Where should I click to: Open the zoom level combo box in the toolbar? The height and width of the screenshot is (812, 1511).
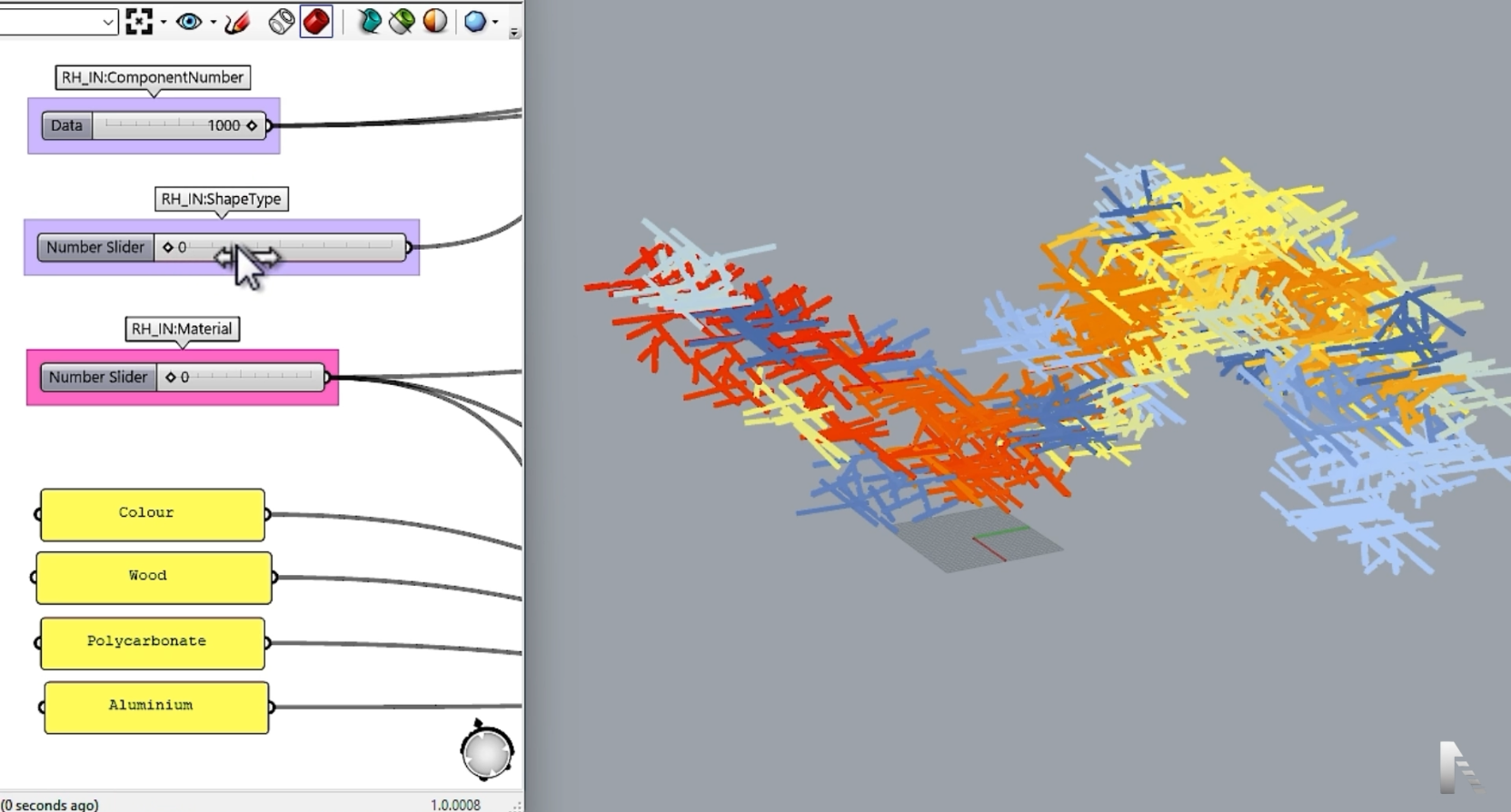coord(59,22)
